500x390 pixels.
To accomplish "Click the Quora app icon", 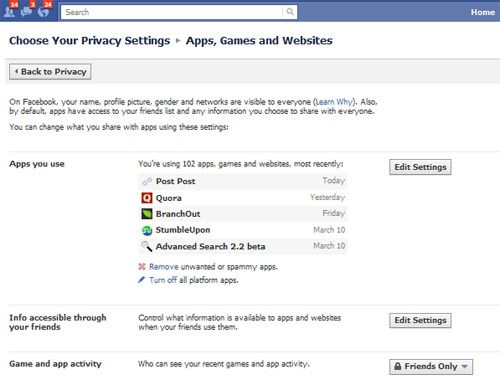I will click(147, 198).
